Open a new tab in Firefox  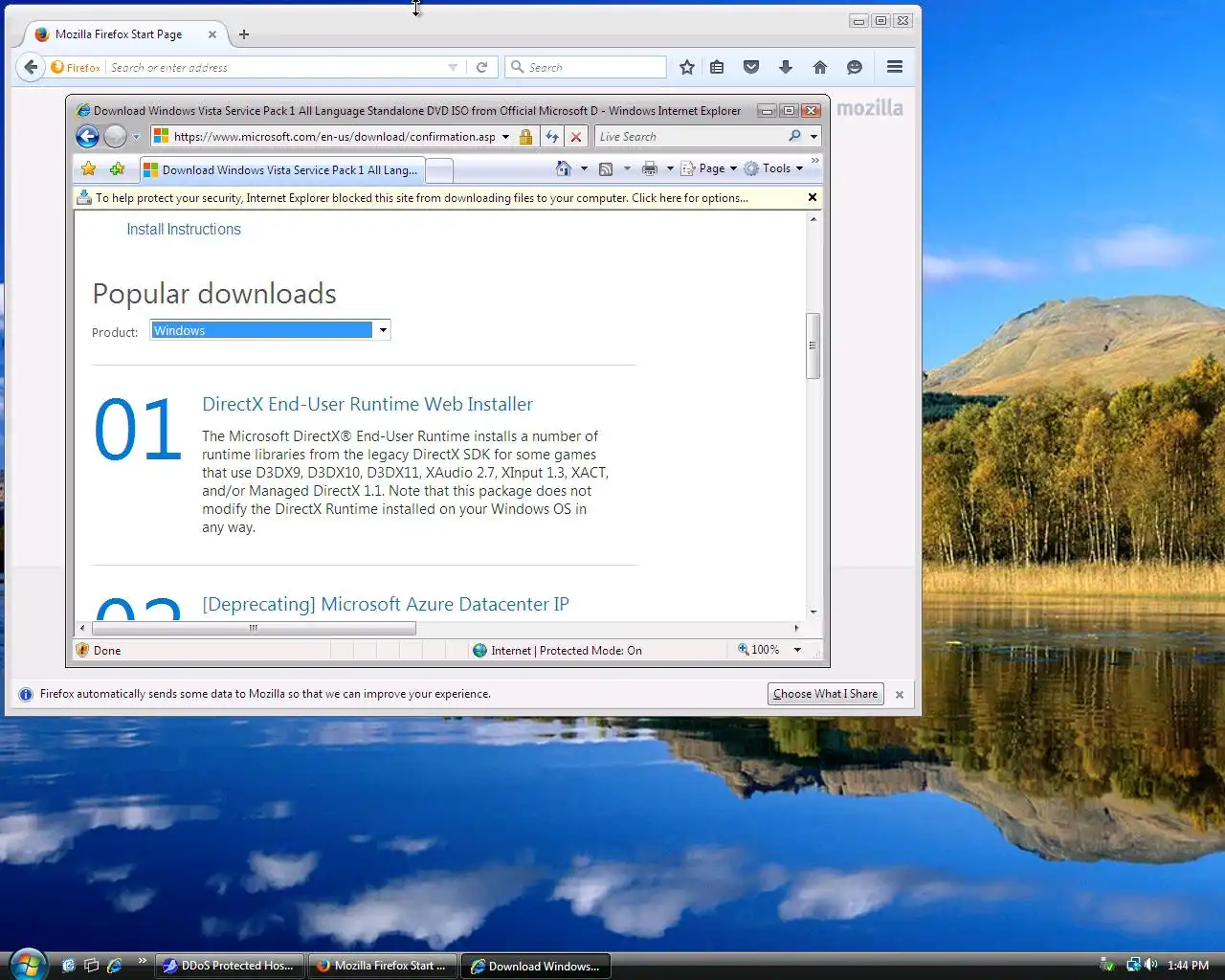point(244,34)
